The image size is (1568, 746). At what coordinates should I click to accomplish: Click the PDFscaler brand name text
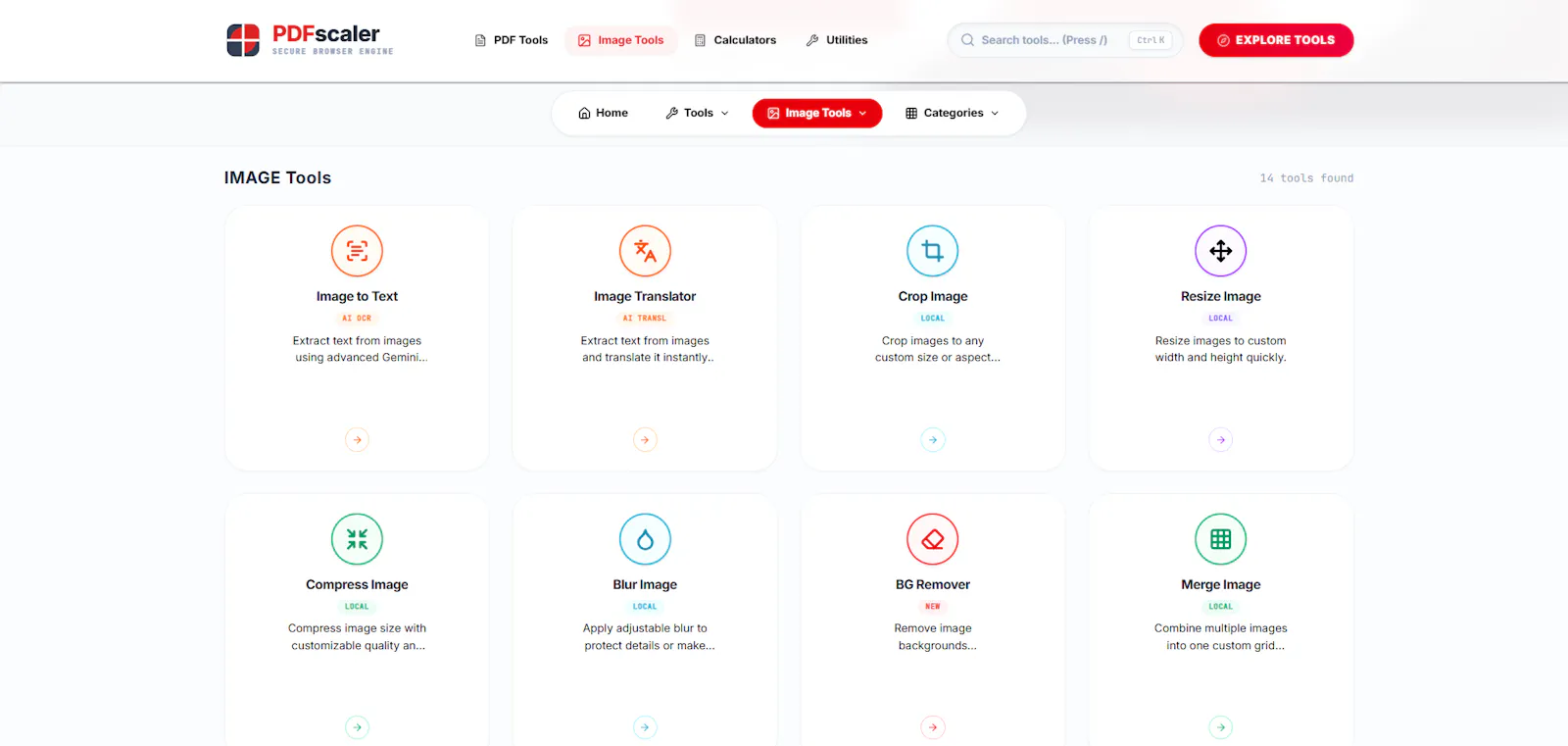click(325, 34)
